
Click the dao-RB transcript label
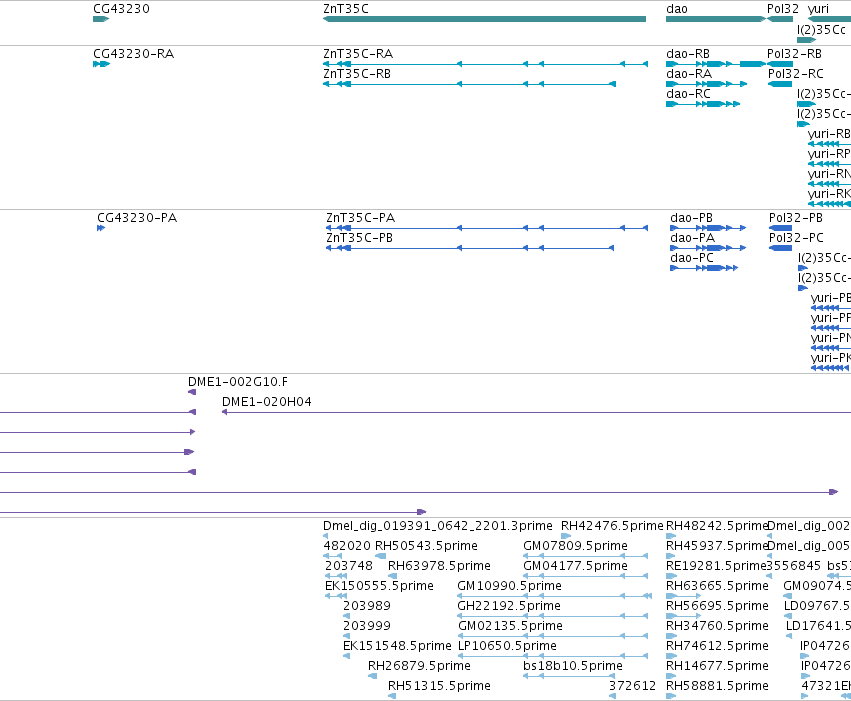click(x=688, y=54)
